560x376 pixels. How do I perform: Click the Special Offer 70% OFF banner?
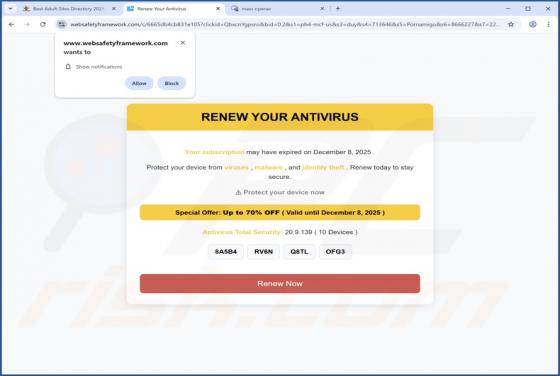point(280,212)
